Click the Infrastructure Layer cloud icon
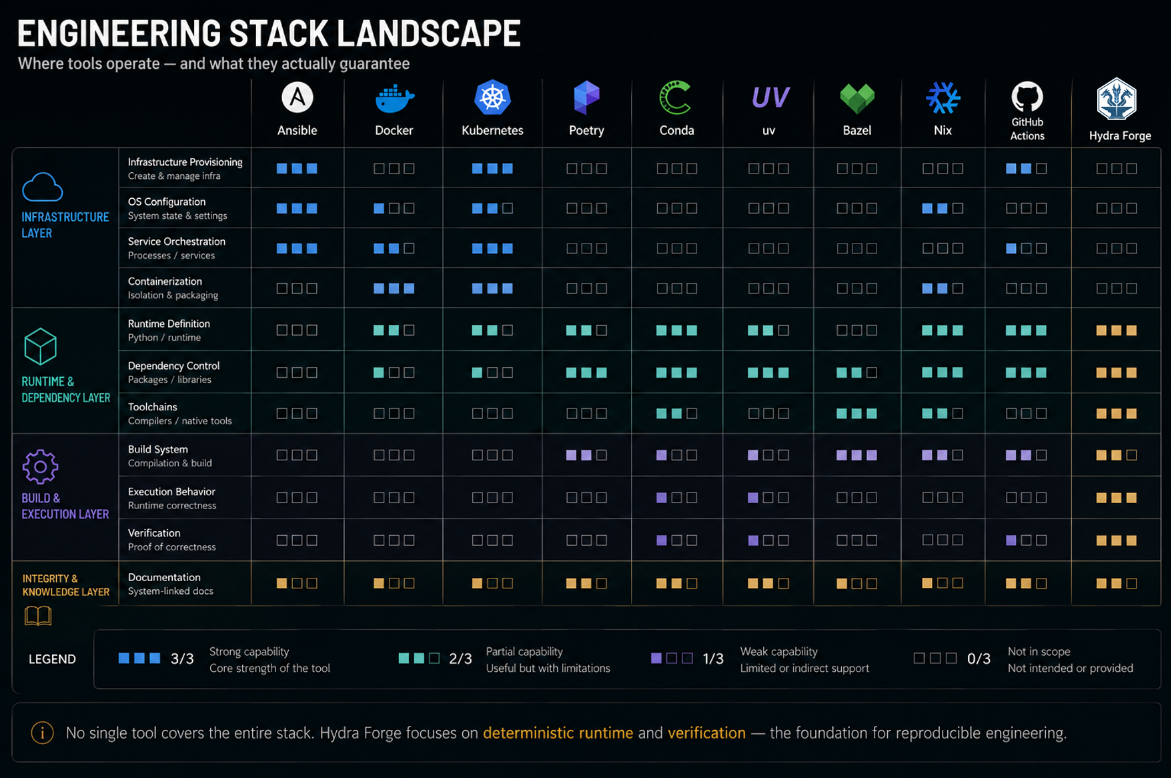The image size is (1171, 778). coord(43,187)
